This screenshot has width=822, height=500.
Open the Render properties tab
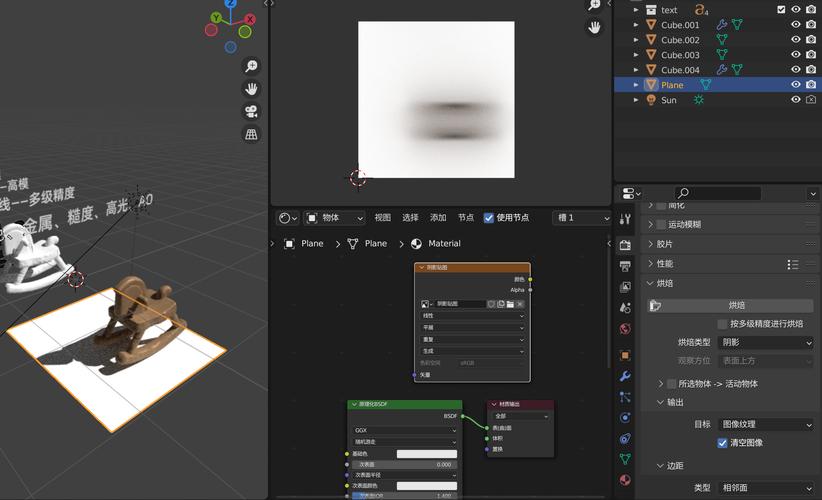click(x=625, y=245)
